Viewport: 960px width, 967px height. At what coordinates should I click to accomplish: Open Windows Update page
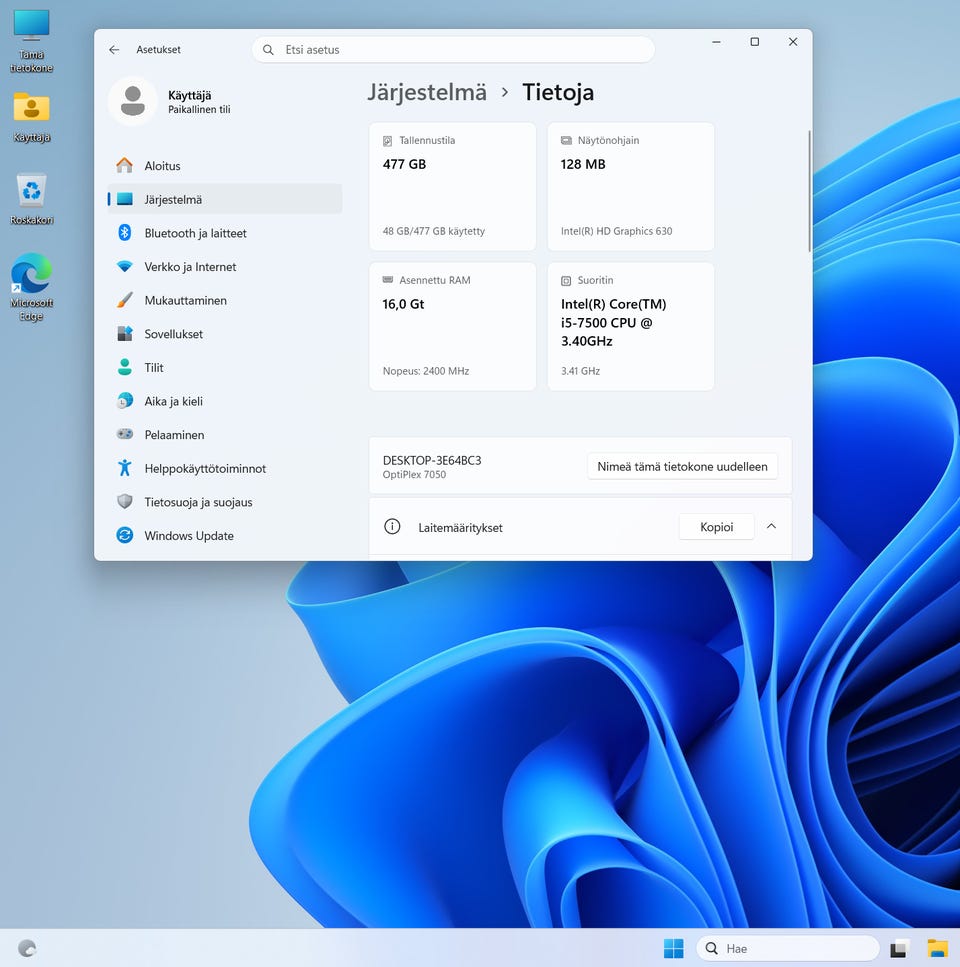[188, 536]
